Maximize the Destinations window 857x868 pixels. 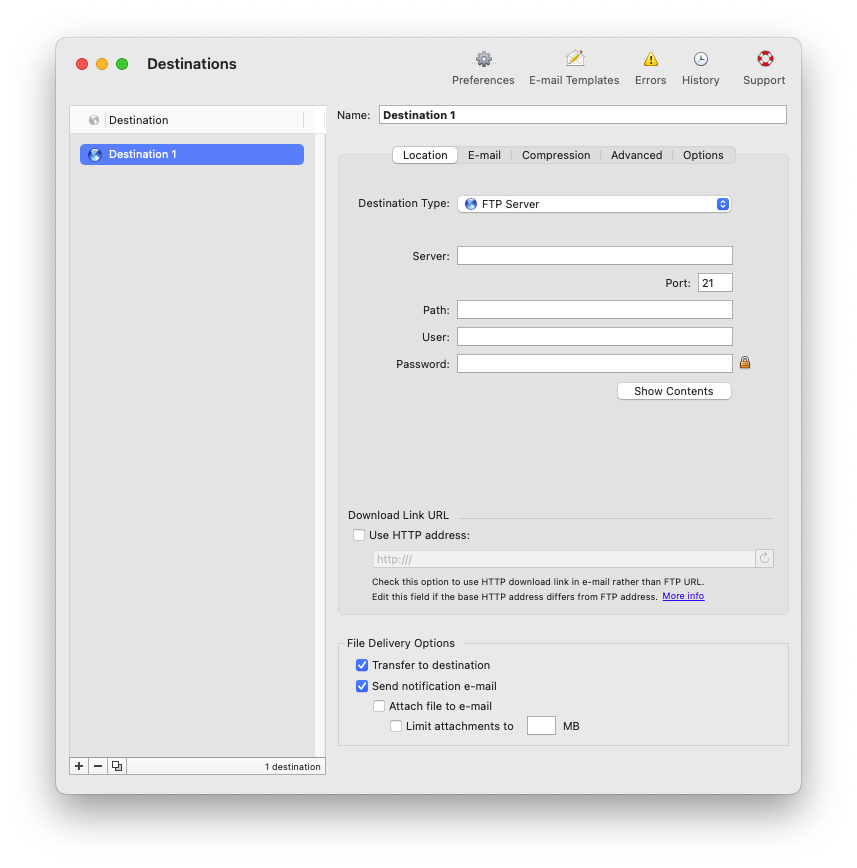(x=122, y=64)
